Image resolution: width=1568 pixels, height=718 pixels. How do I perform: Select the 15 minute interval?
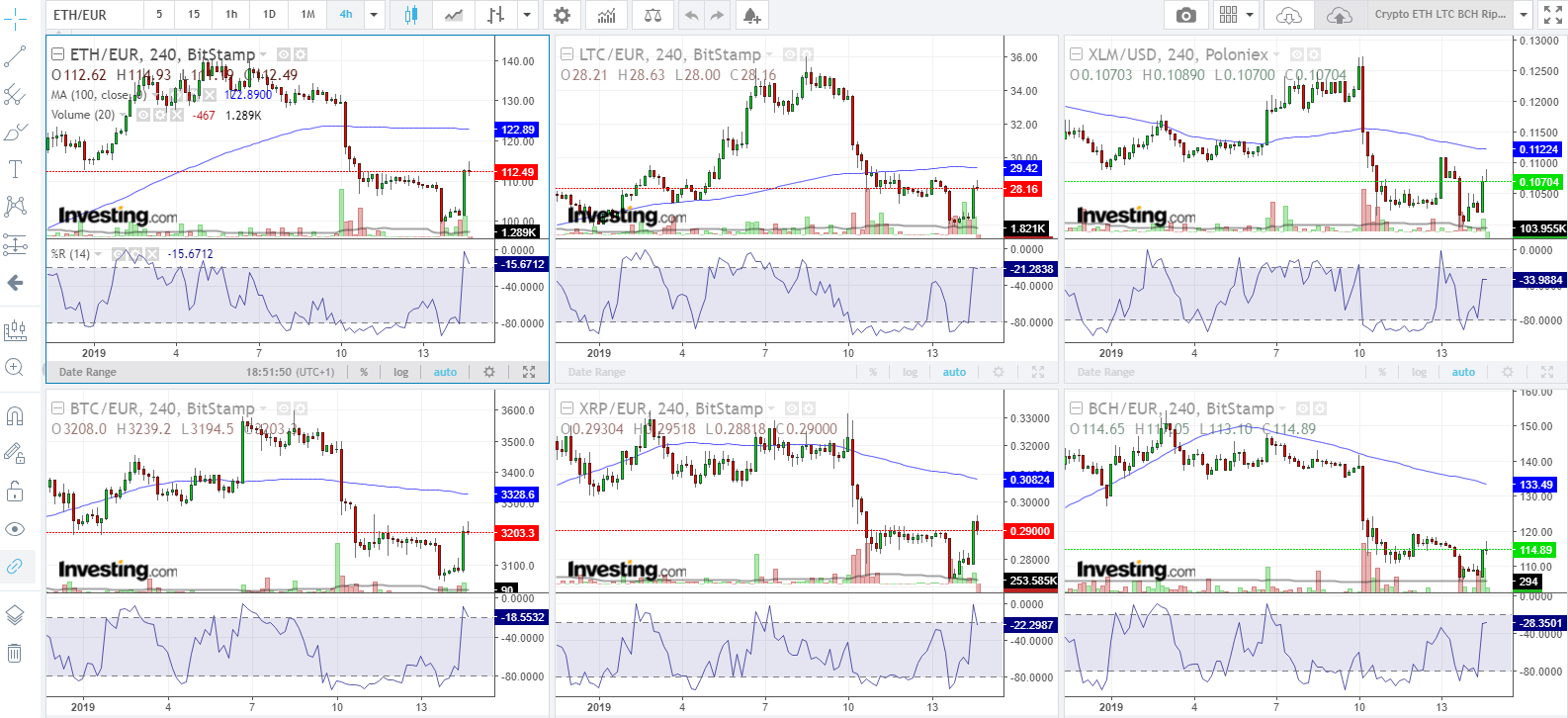(x=194, y=15)
